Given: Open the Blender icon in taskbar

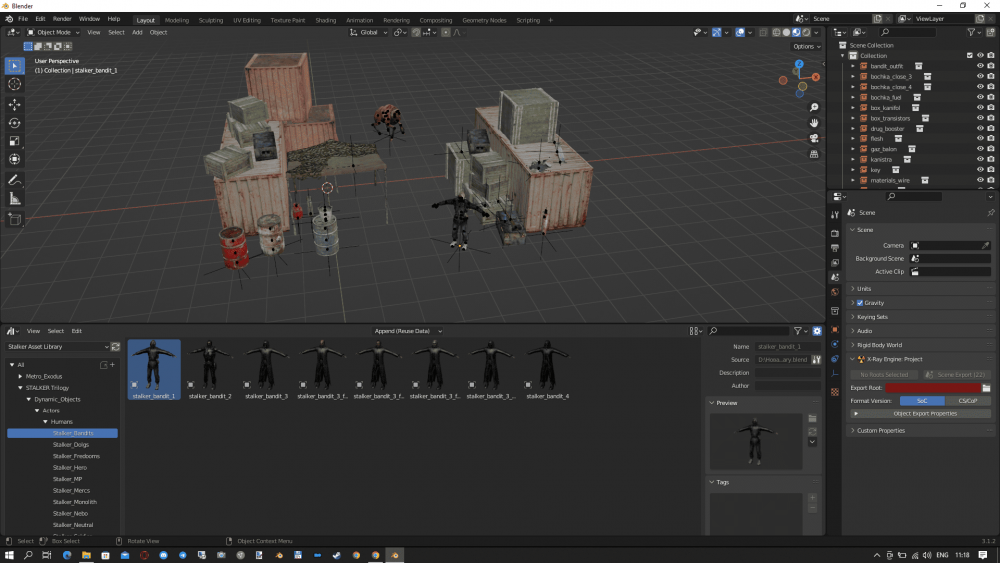Looking at the screenshot, I should [x=395, y=555].
